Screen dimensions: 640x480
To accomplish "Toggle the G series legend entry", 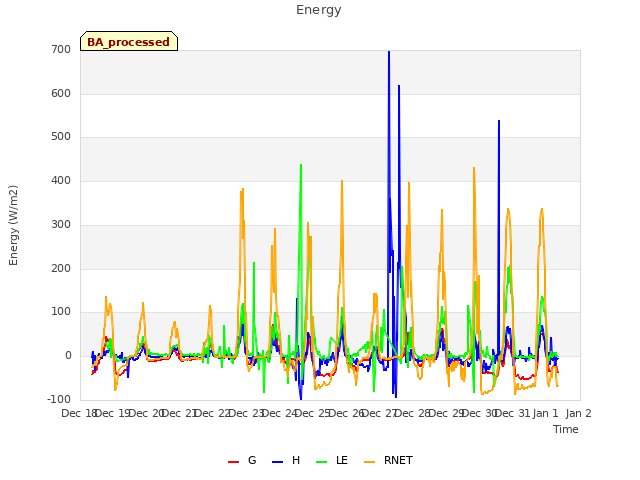I will click(x=242, y=460).
